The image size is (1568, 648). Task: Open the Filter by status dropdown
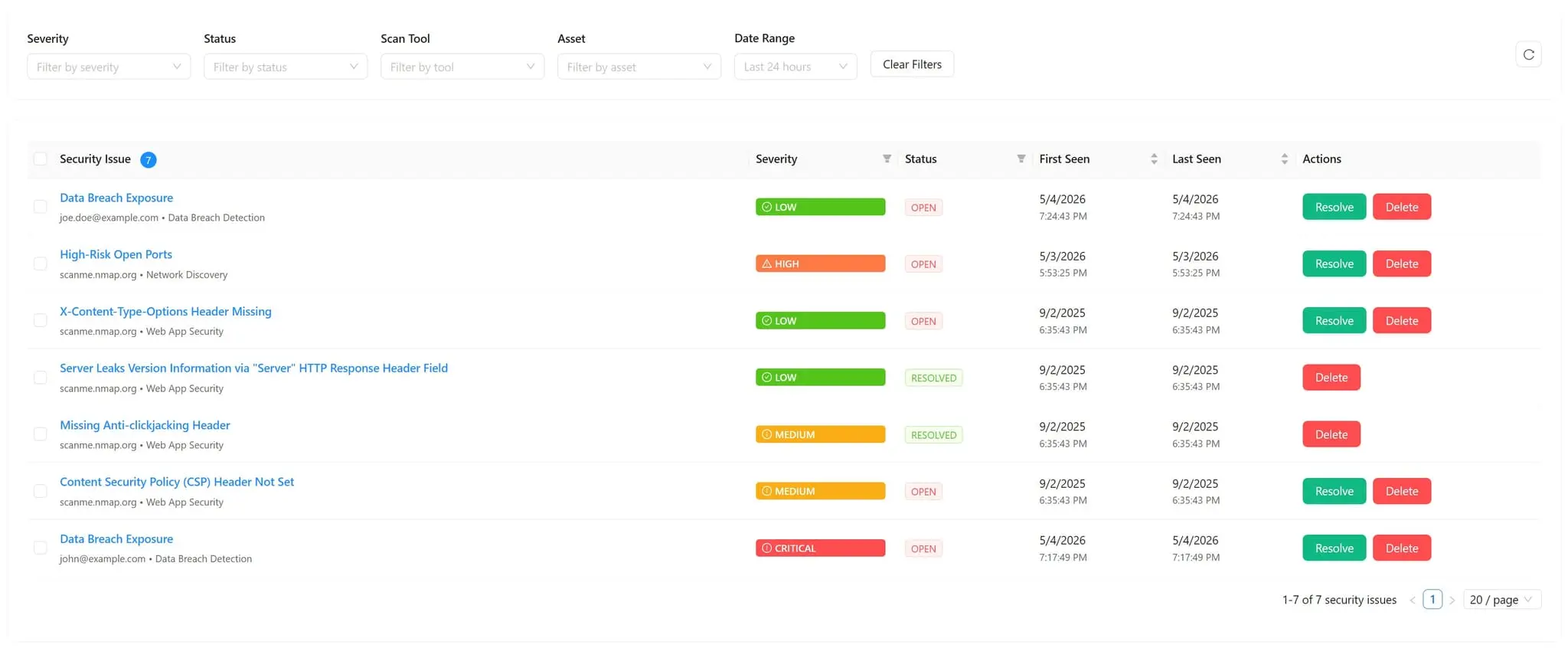tap(286, 67)
